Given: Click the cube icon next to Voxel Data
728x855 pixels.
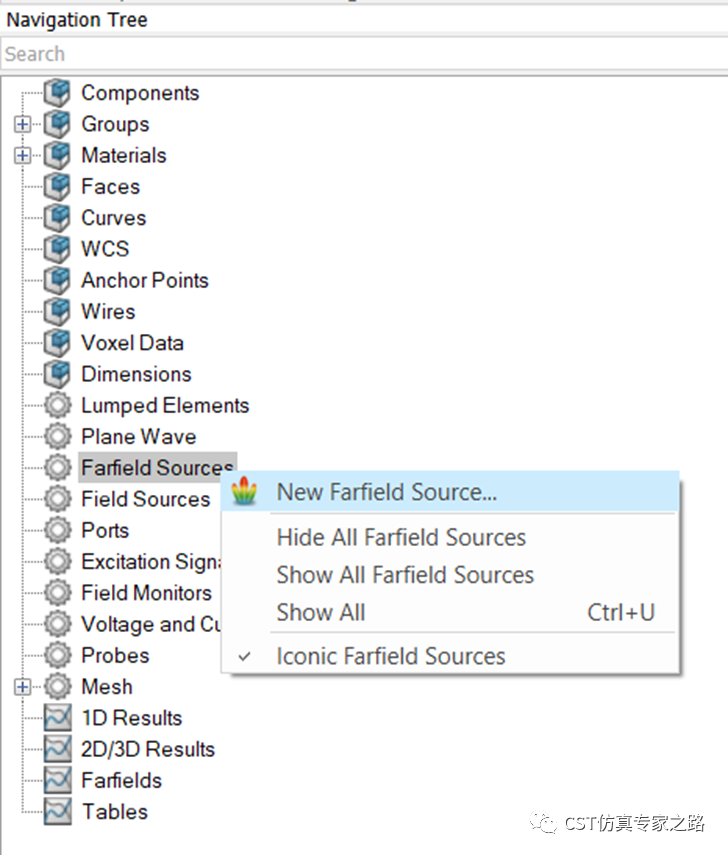Looking at the screenshot, I should 57,343.
